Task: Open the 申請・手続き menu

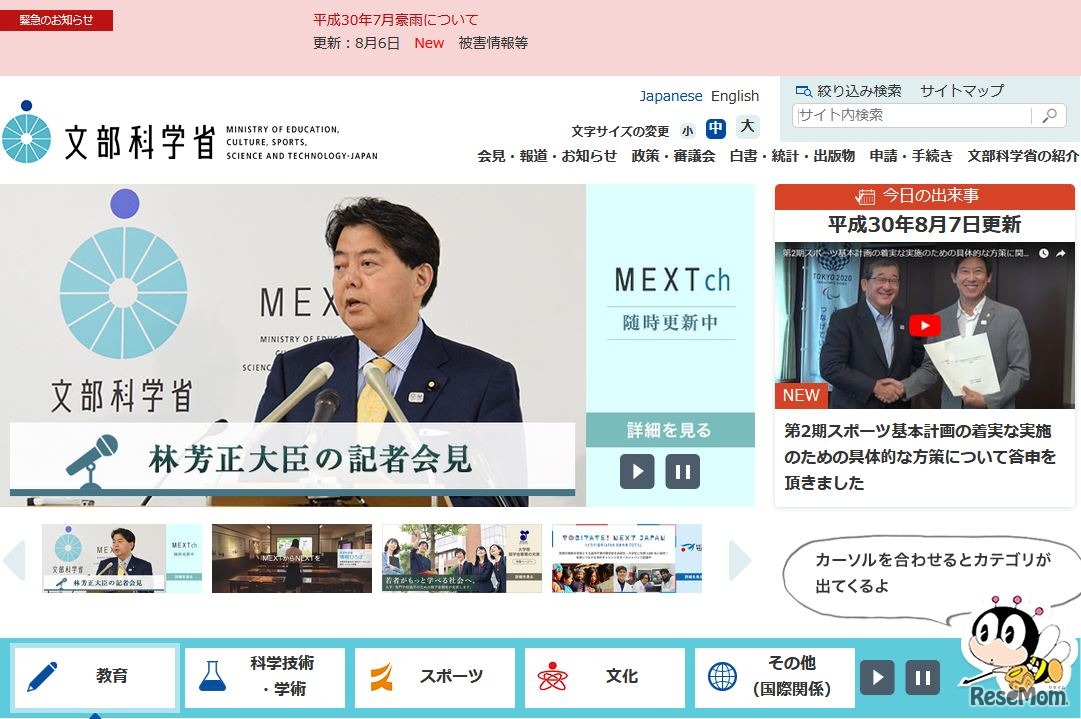Action: [x=911, y=156]
